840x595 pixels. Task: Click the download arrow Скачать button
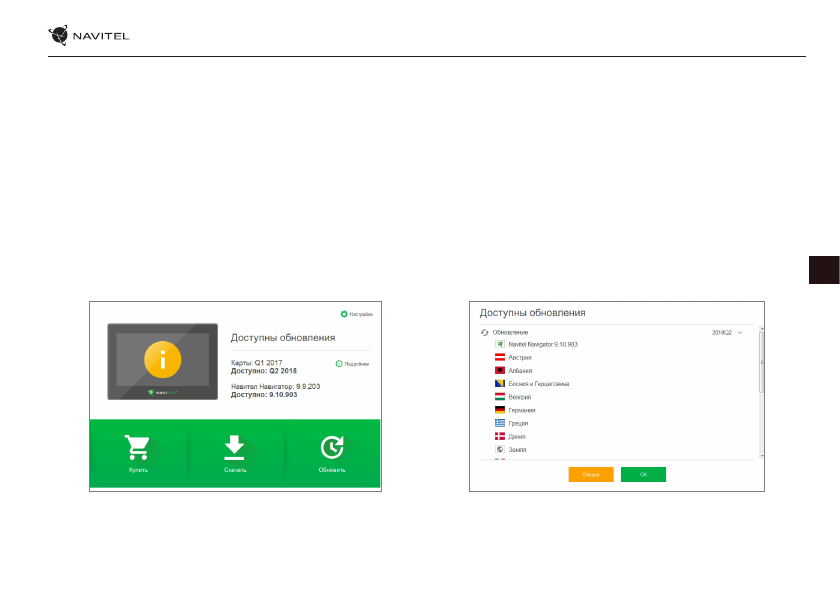[235, 453]
